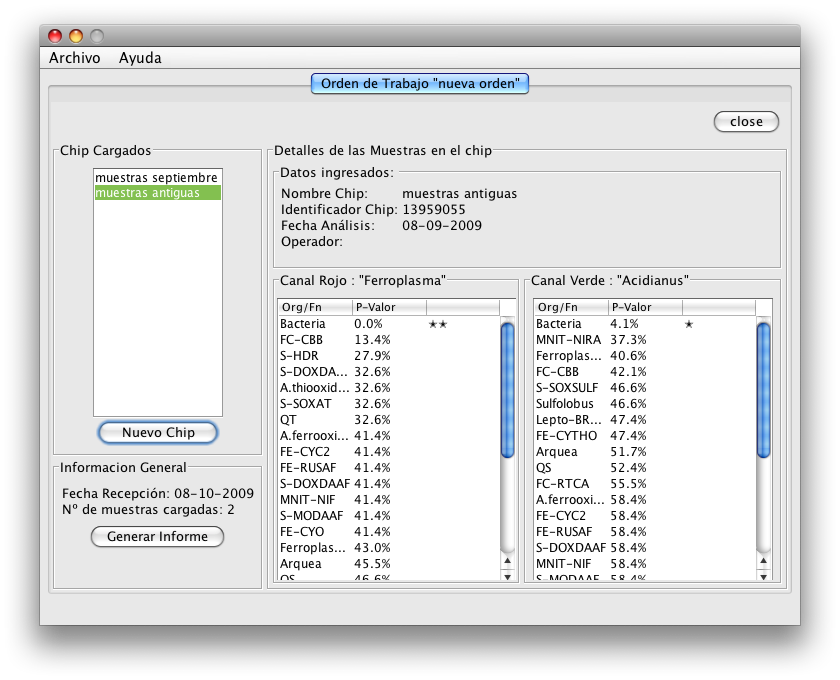Click the Canal Rojo vertical scrollbar thumb
Screen dimensions: 840x680
pos(507,390)
